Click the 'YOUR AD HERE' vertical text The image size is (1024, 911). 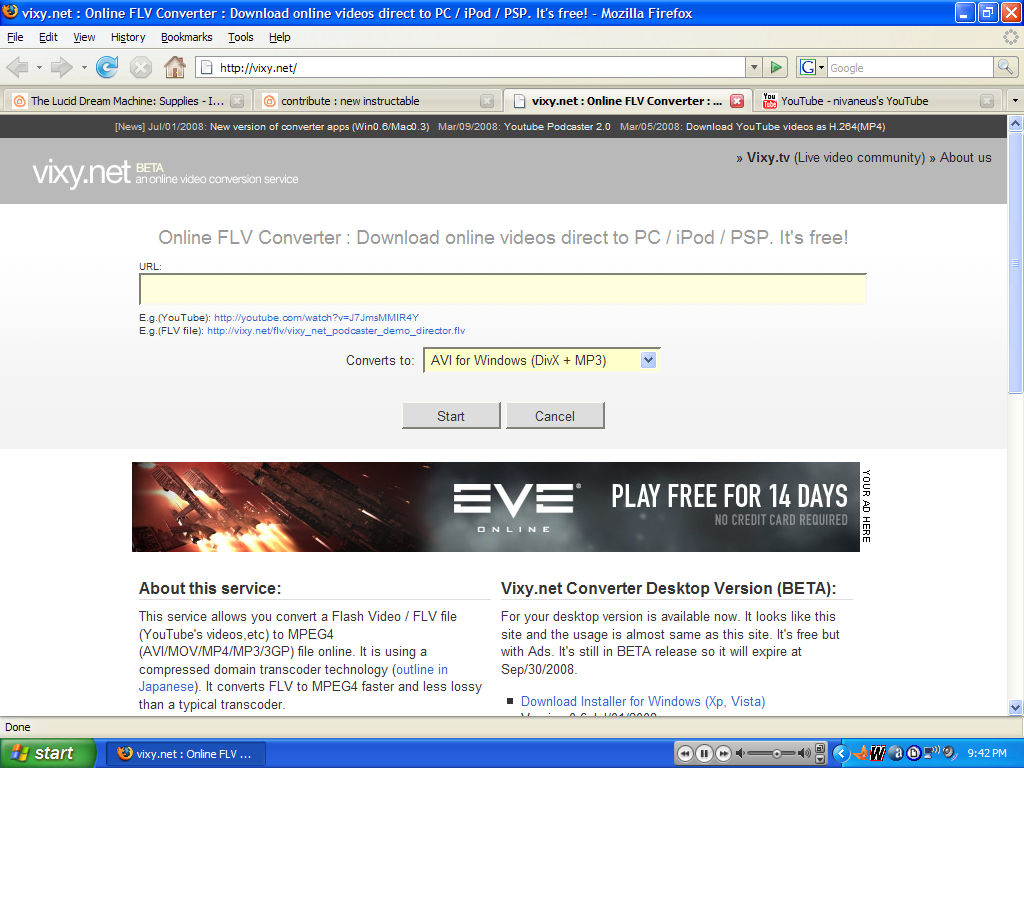(866, 506)
